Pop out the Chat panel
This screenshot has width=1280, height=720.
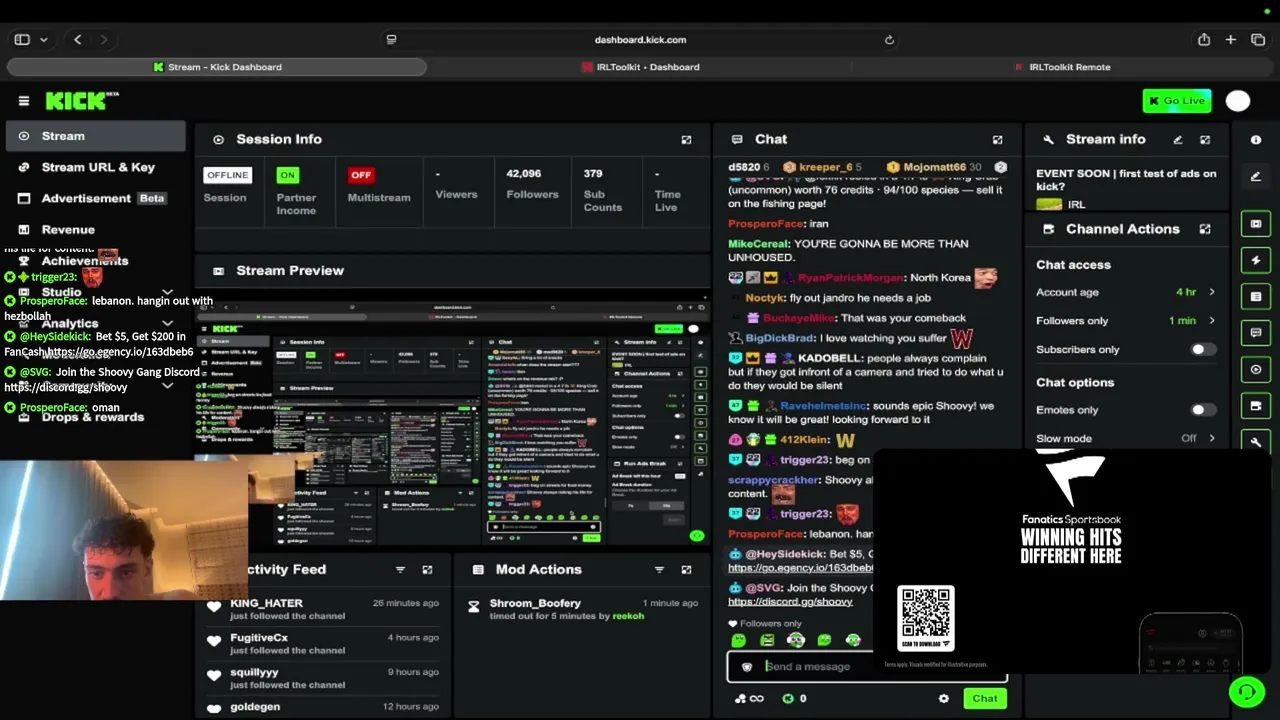click(997, 140)
